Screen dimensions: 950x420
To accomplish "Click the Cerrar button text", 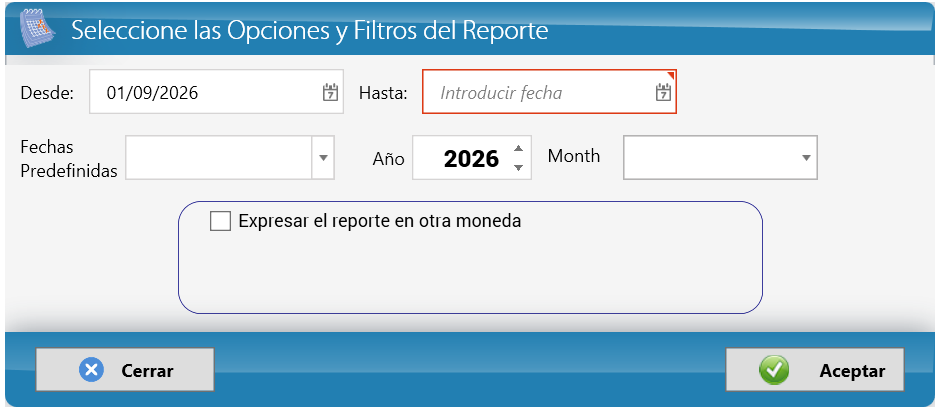I will [x=147, y=370].
